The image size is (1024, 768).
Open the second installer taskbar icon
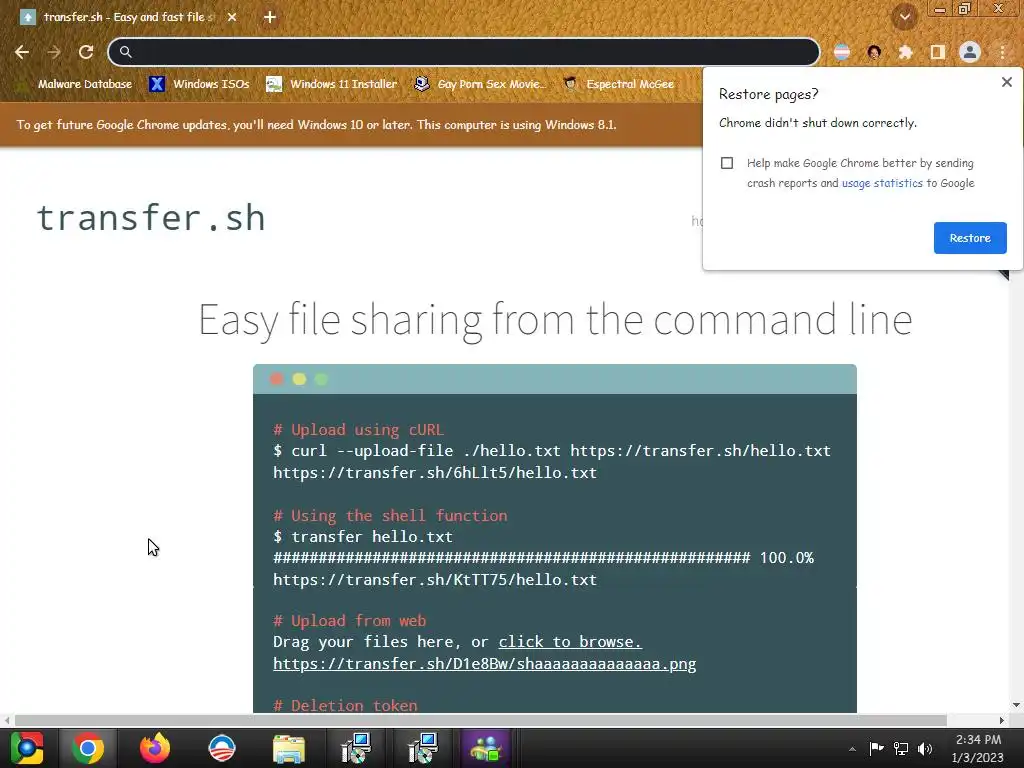pos(423,748)
